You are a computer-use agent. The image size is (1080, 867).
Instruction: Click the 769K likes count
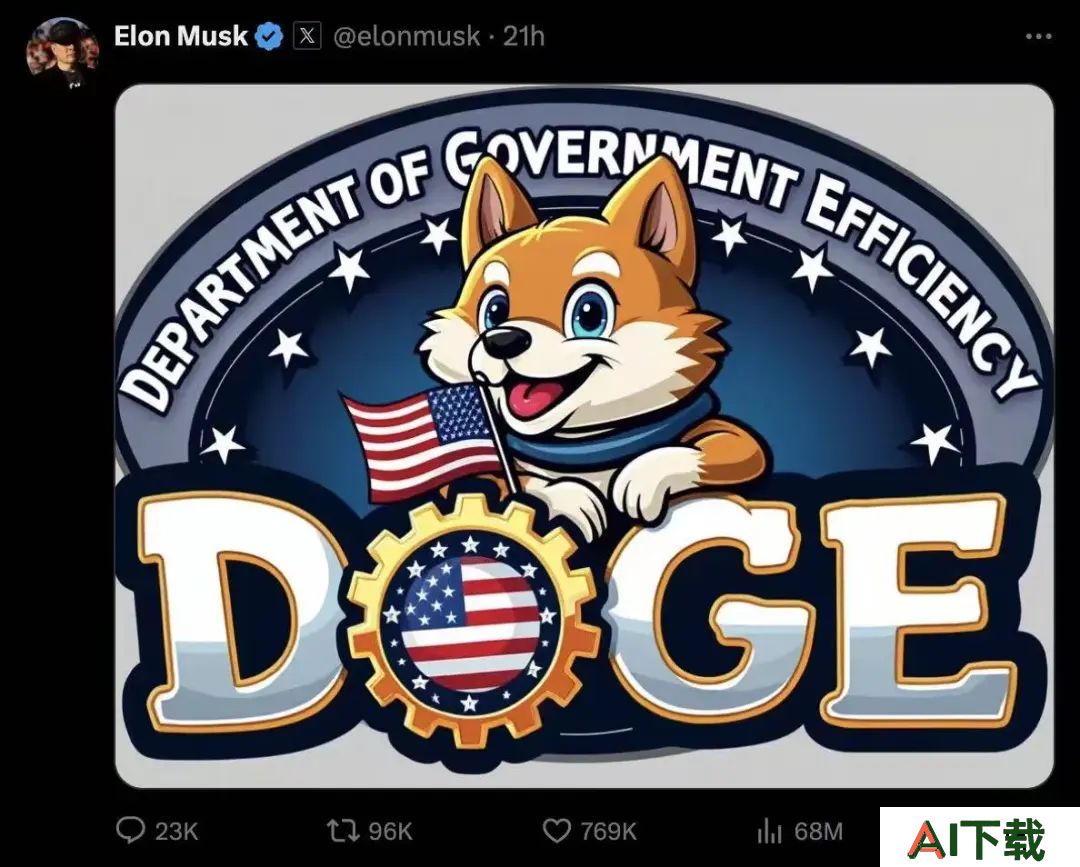608,831
